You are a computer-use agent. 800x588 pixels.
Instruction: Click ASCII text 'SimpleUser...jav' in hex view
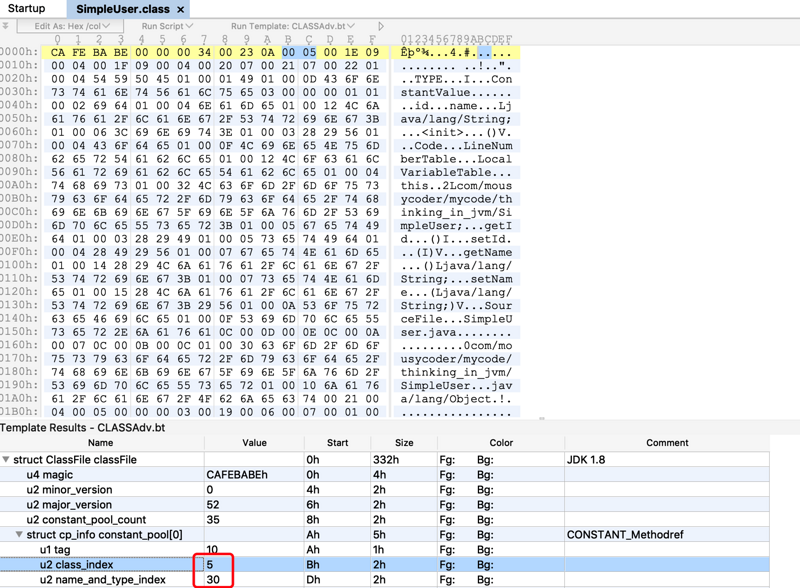pos(456,385)
